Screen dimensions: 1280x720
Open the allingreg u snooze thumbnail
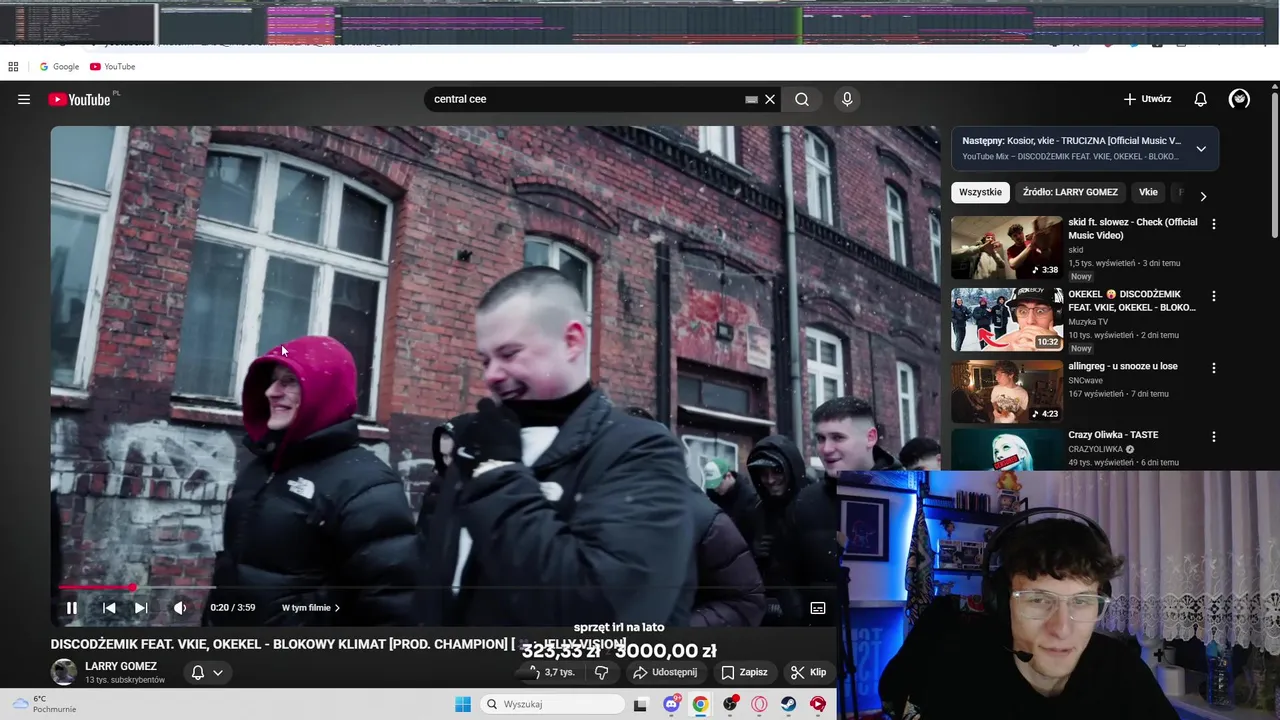[1007, 391]
